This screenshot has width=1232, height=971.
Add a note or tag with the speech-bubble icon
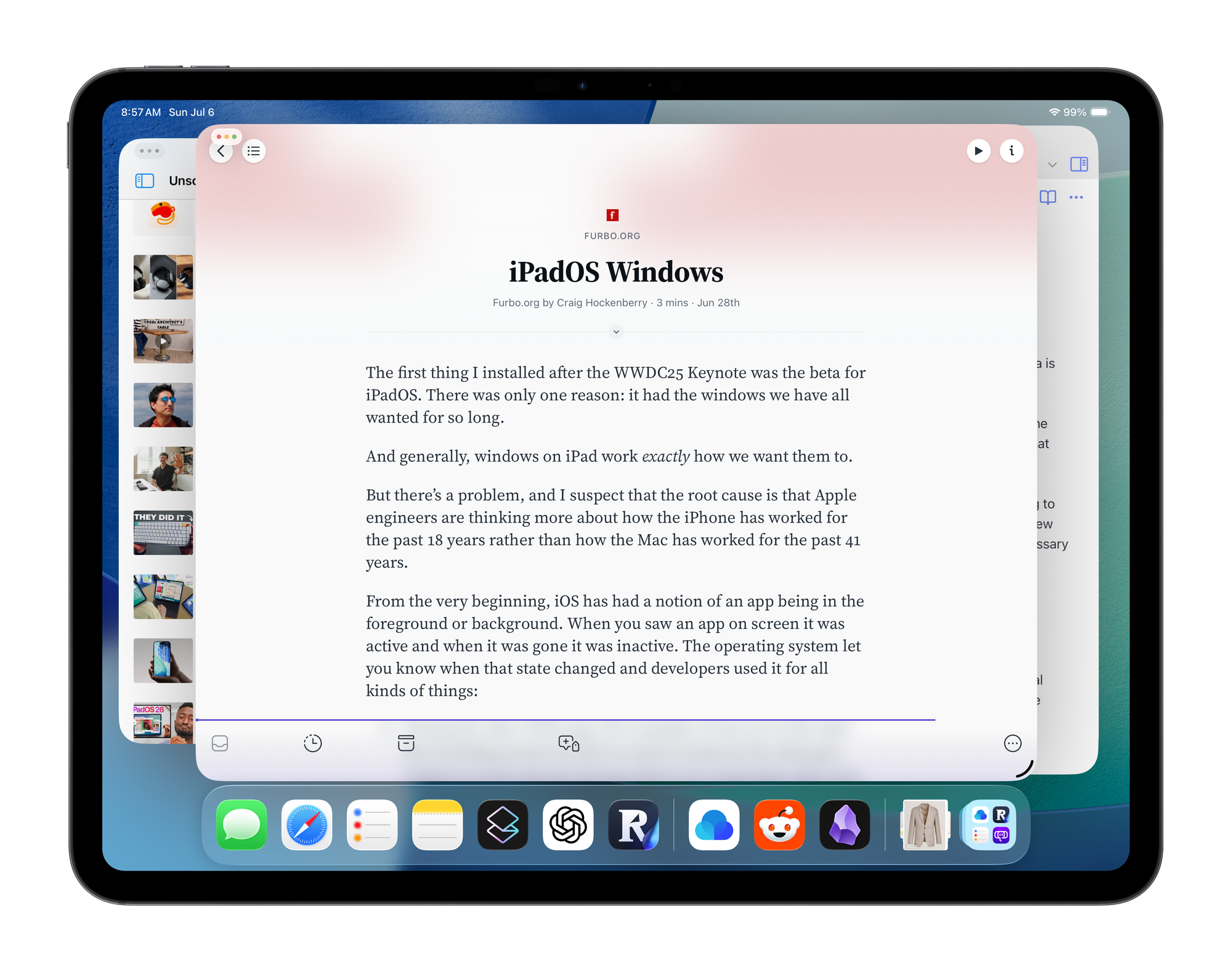click(x=569, y=744)
